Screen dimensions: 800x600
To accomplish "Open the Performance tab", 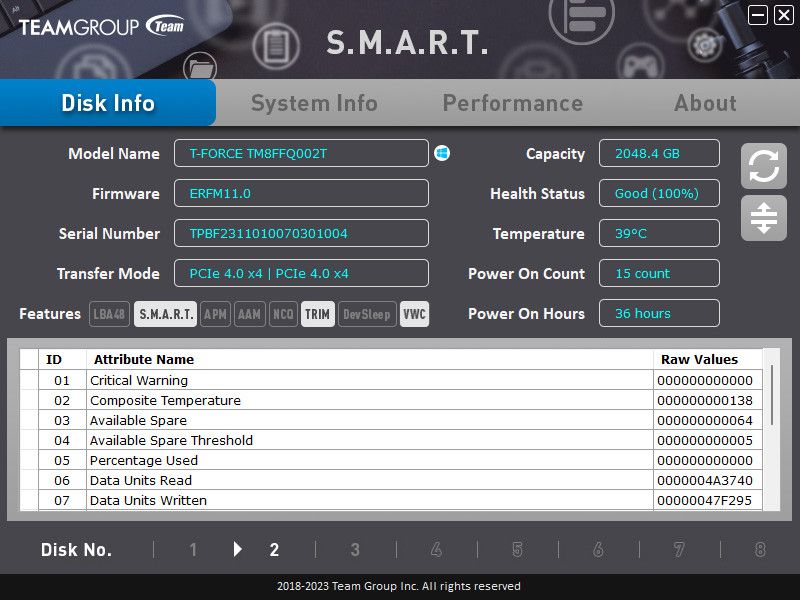I will click(512, 103).
